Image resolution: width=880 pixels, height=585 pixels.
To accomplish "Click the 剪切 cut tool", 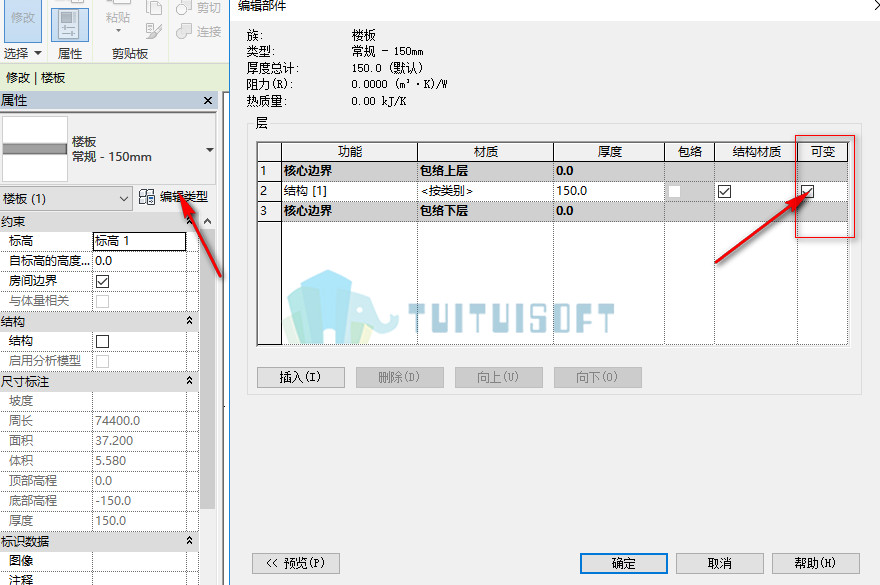I will [199, 8].
